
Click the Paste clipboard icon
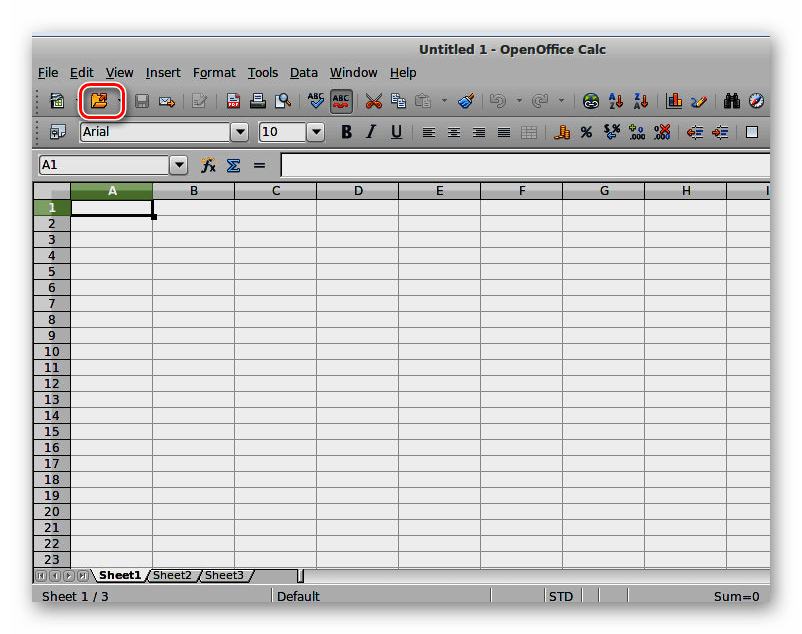point(423,101)
